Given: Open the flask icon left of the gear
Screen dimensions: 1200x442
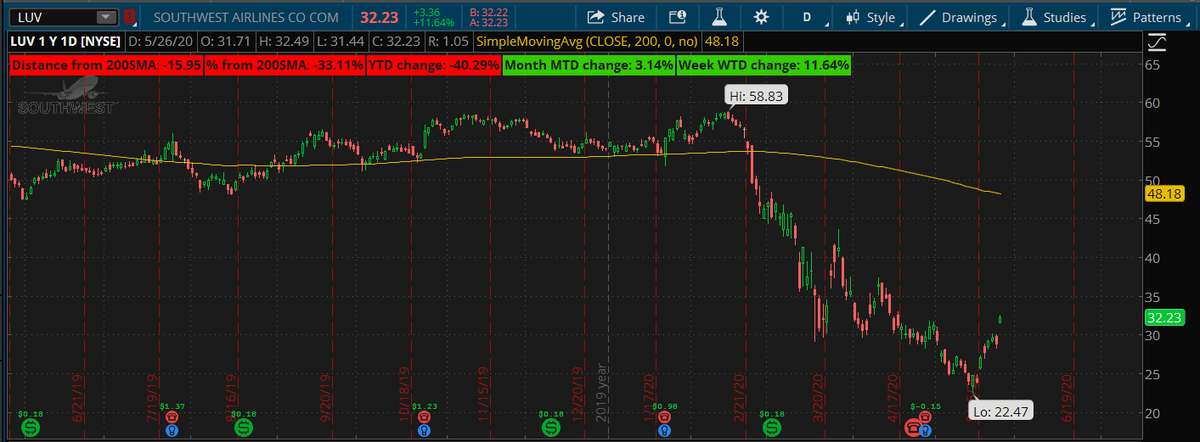Looking at the screenshot, I should click(x=718, y=17).
